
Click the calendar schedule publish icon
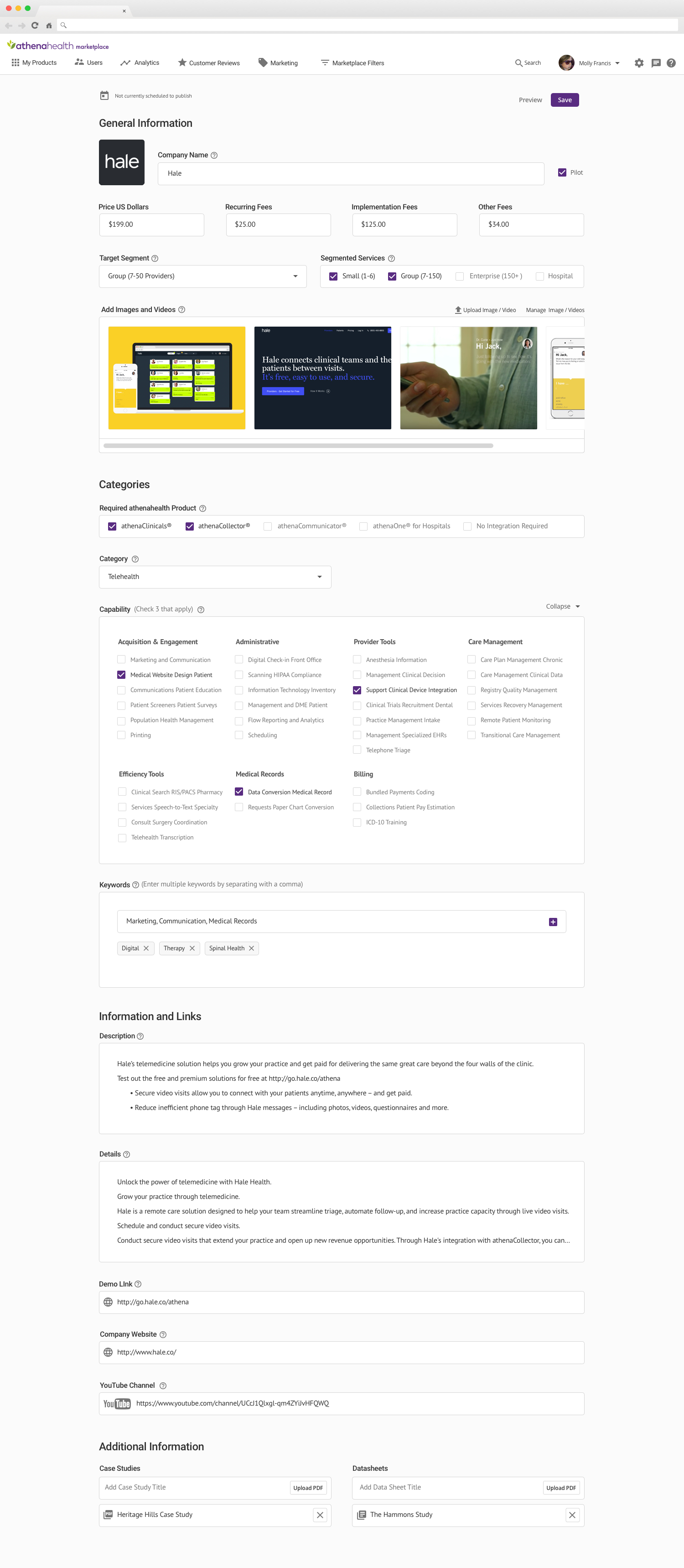104,95
